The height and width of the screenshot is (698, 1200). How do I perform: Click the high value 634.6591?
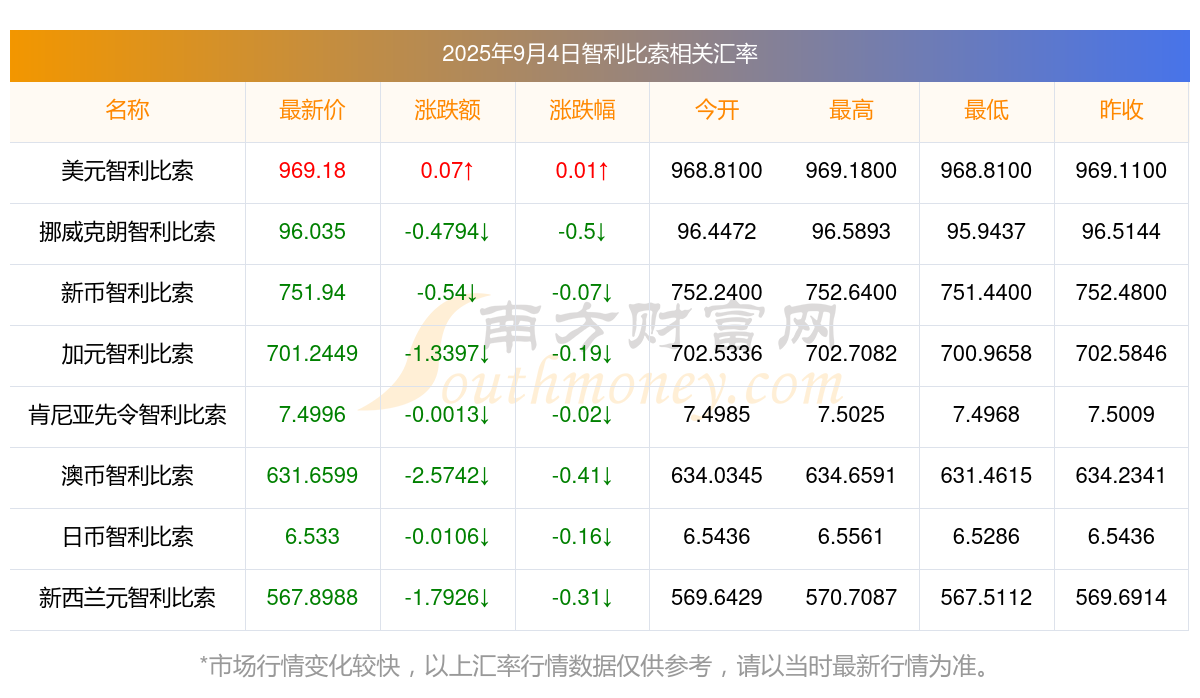coord(851,476)
